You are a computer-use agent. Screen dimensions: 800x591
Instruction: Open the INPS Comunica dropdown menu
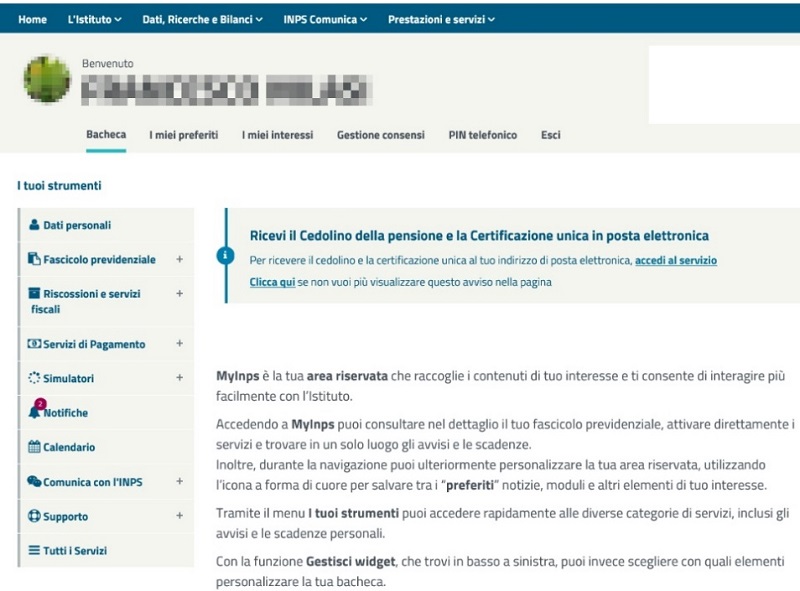point(326,19)
